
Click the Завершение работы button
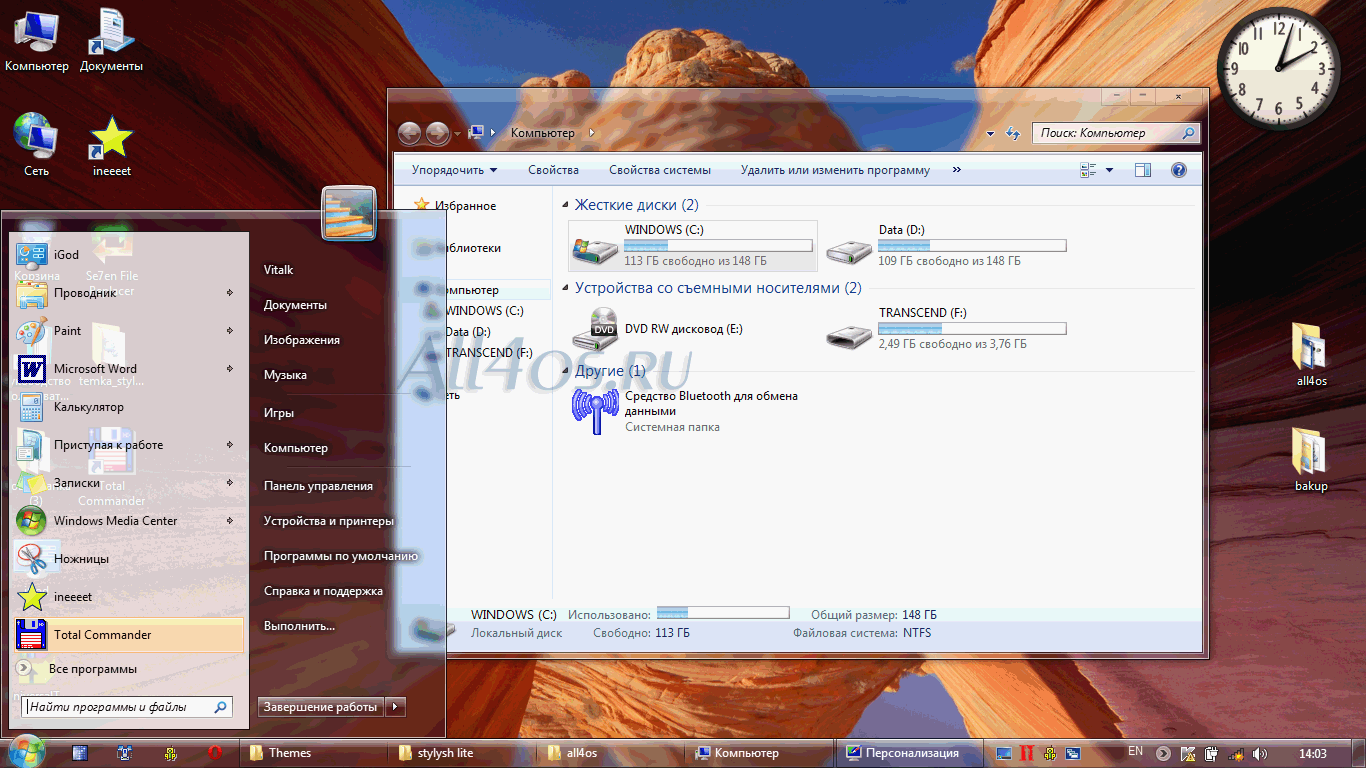tap(321, 707)
